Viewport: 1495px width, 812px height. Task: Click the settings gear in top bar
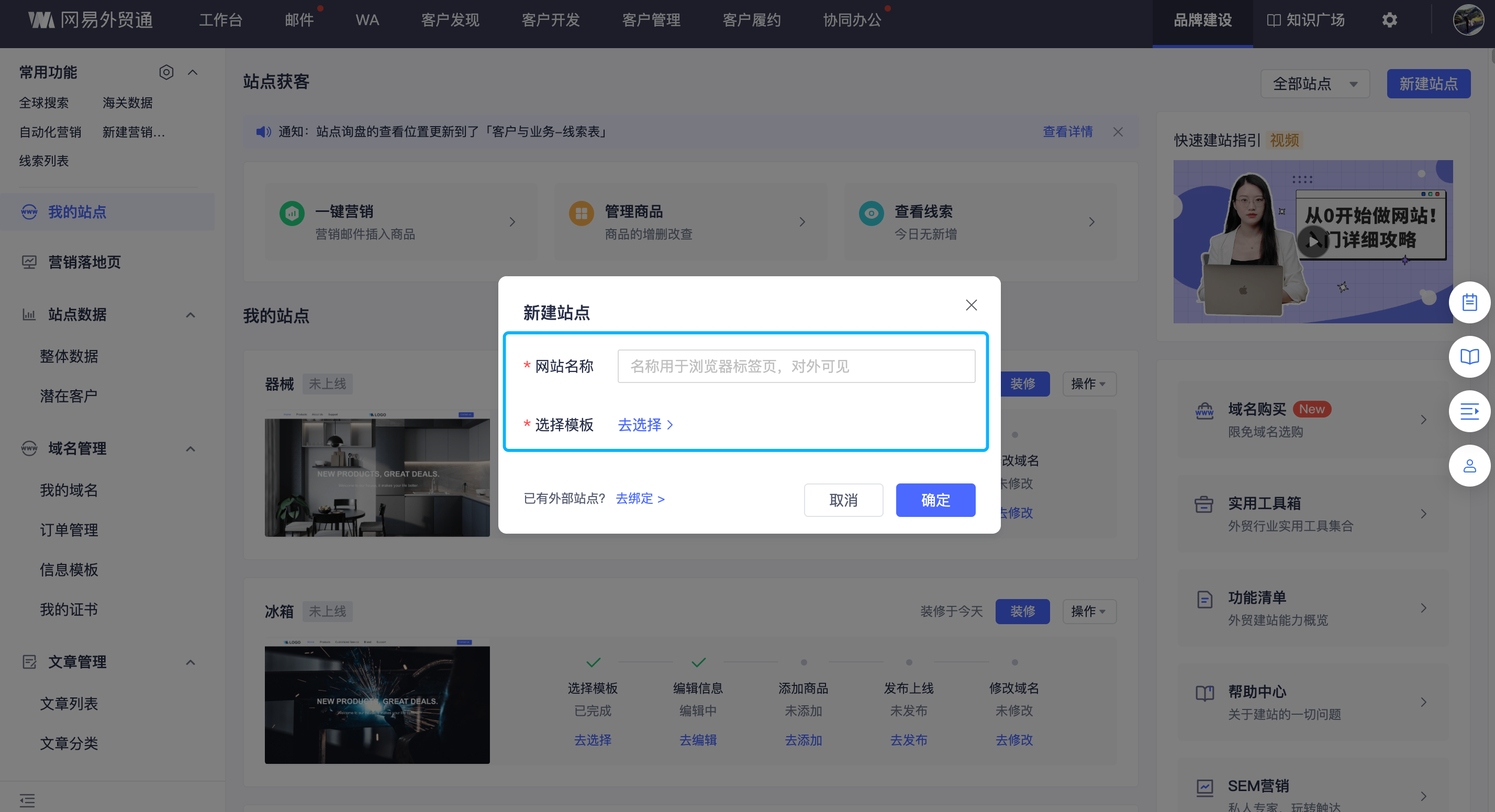[1389, 20]
